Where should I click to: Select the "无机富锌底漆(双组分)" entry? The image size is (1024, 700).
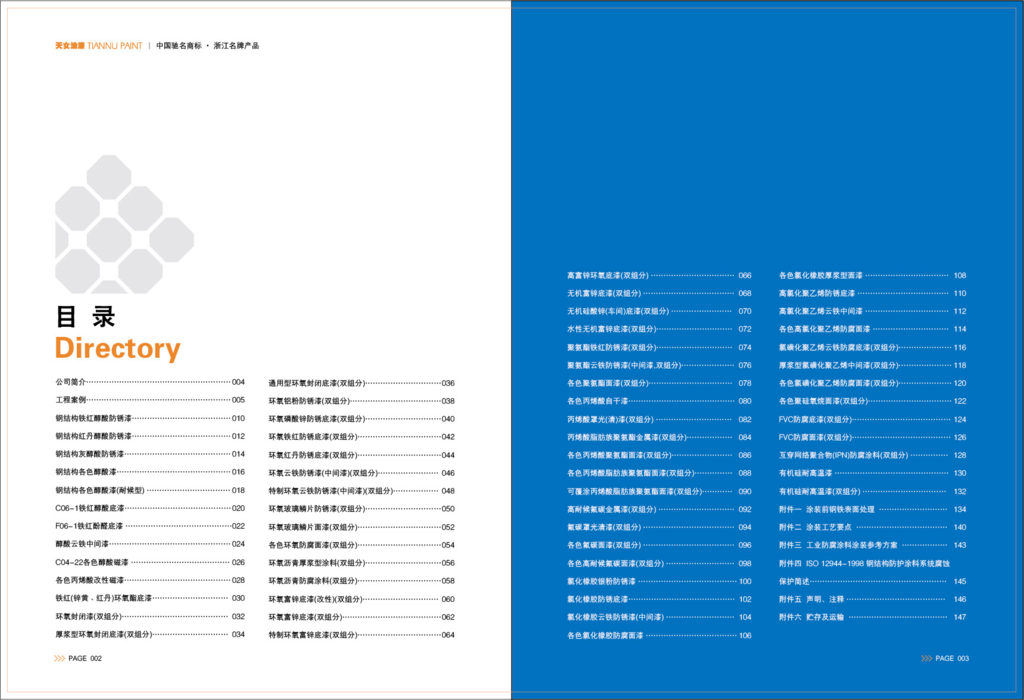pos(659,293)
